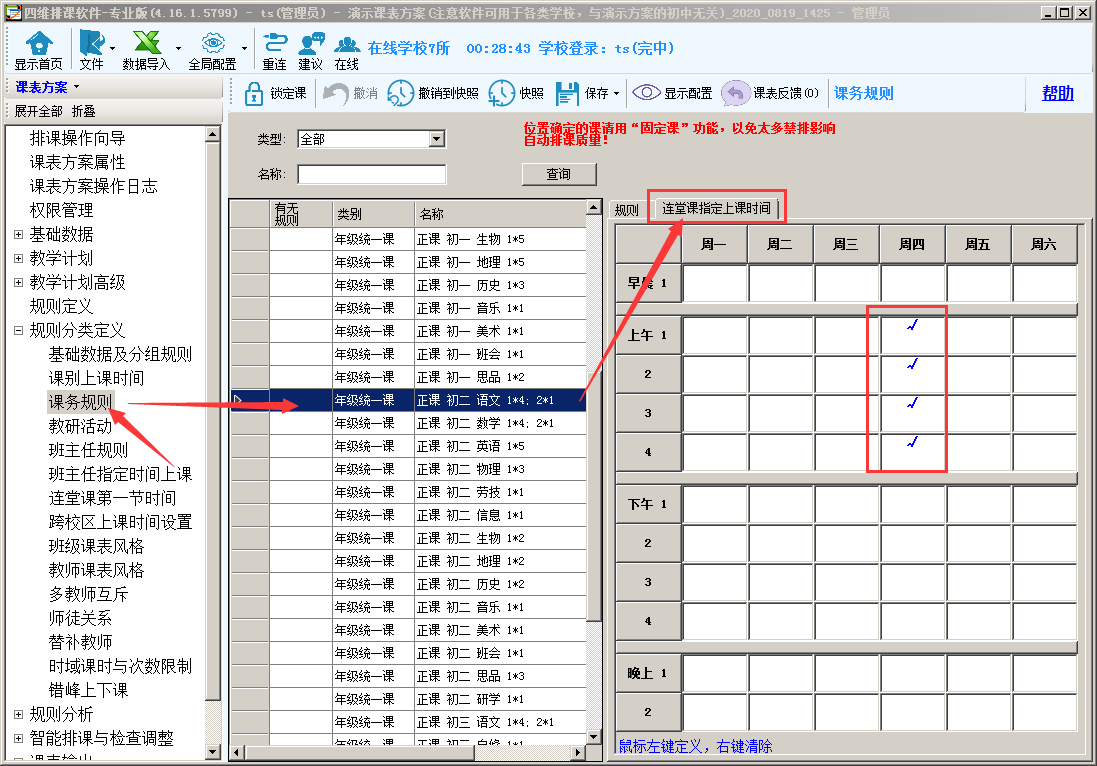Open the 文件 toolbar icon

(91, 44)
